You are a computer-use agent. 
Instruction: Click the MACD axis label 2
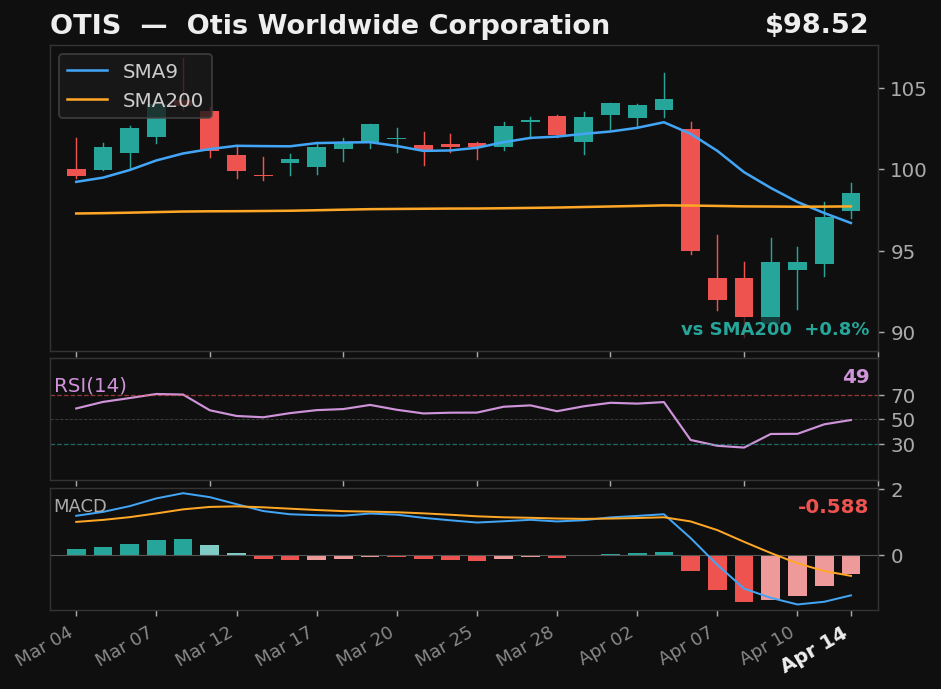[897, 490]
